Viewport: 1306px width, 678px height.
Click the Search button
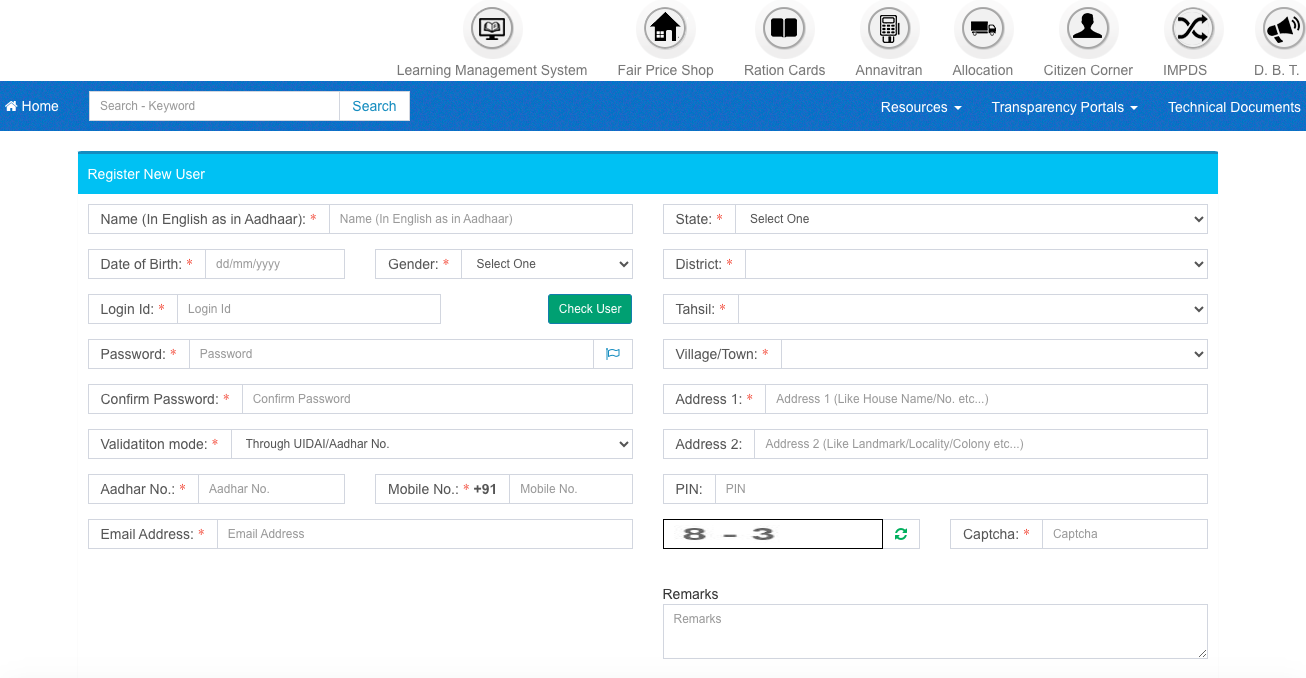[x=374, y=105]
